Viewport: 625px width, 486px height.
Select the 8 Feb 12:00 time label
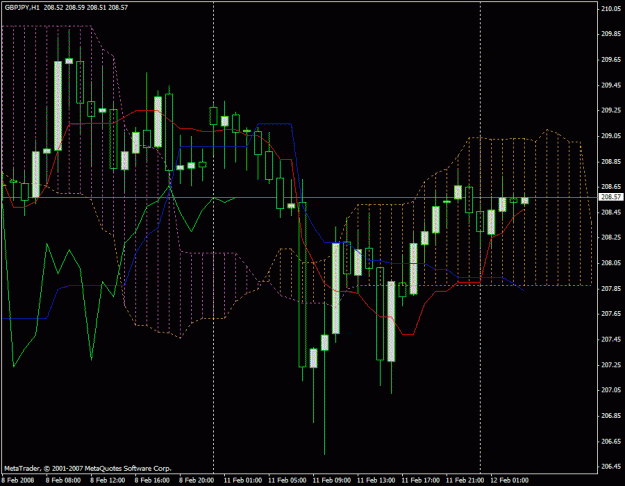click(108, 480)
